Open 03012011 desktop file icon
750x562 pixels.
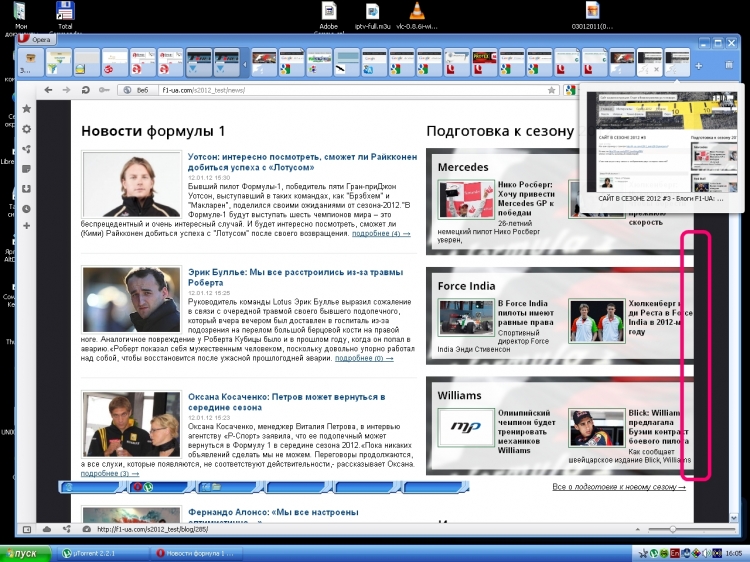point(592,16)
